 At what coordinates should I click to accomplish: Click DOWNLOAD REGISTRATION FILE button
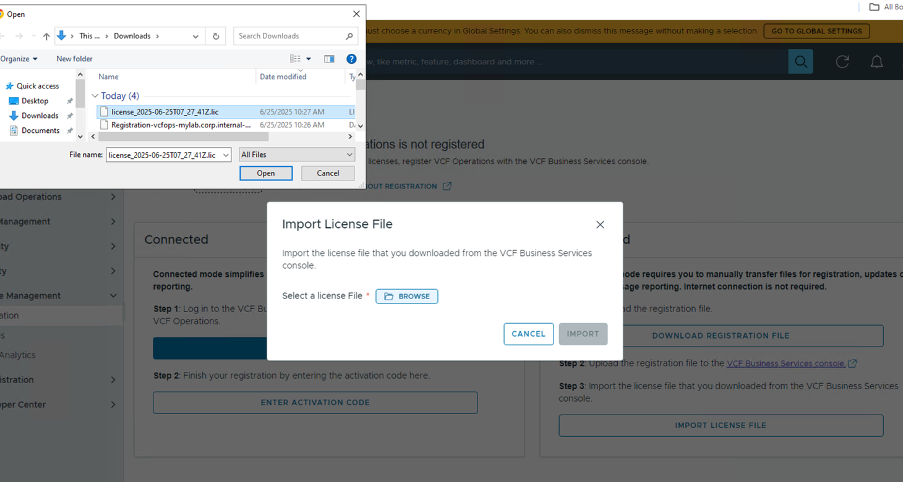(721, 336)
